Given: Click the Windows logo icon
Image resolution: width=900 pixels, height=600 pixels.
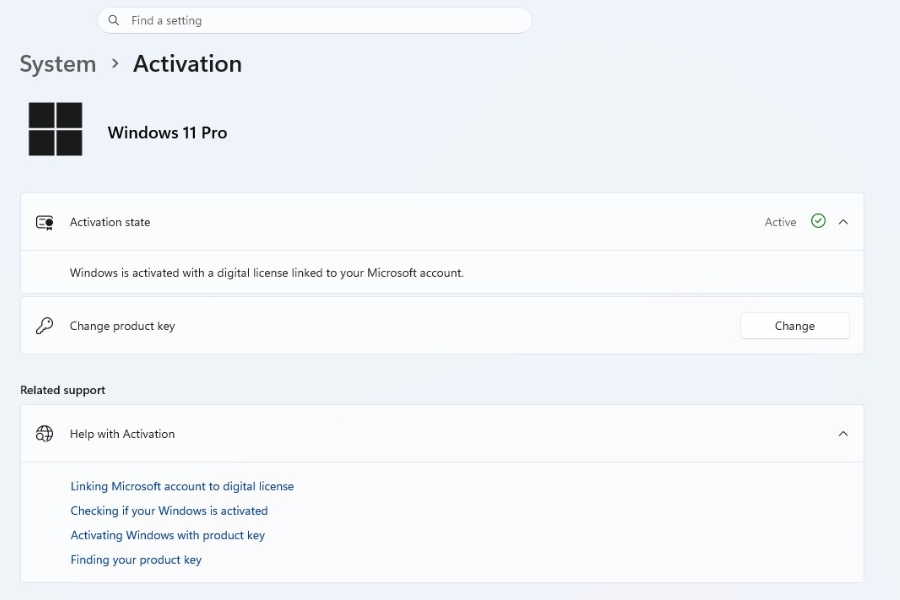Looking at the screenshot, I should [x=56, y=129].
